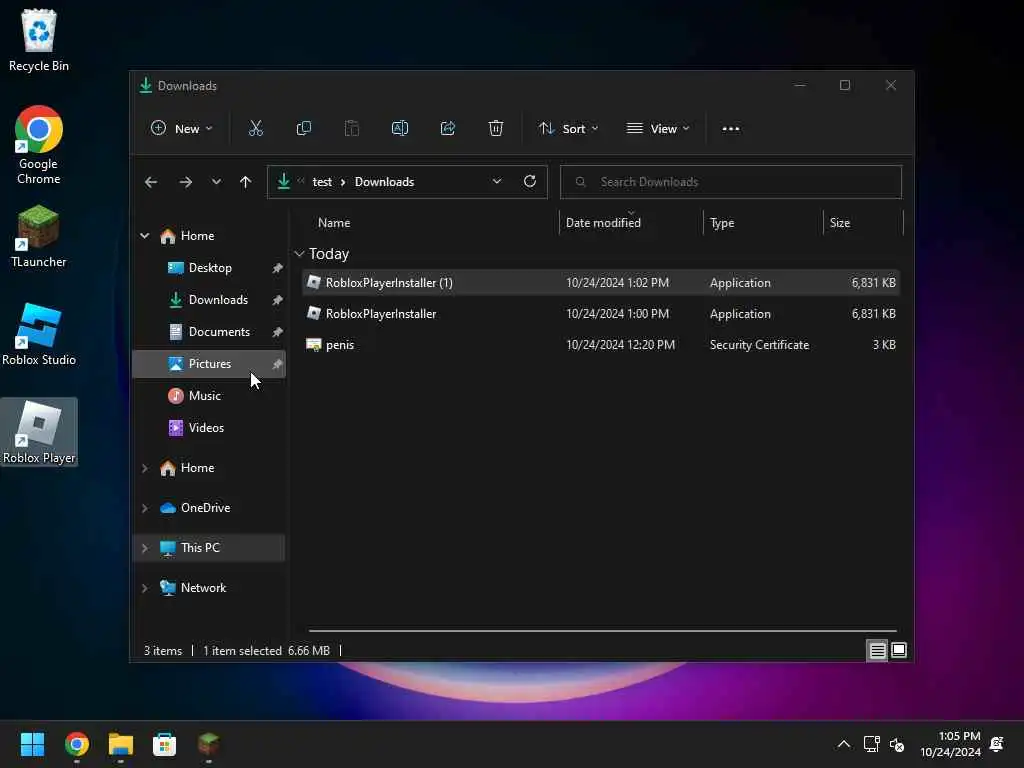Select the Security Certificate file row
This screenshot has height=768, width=1024.
click(x=601, y=345)
